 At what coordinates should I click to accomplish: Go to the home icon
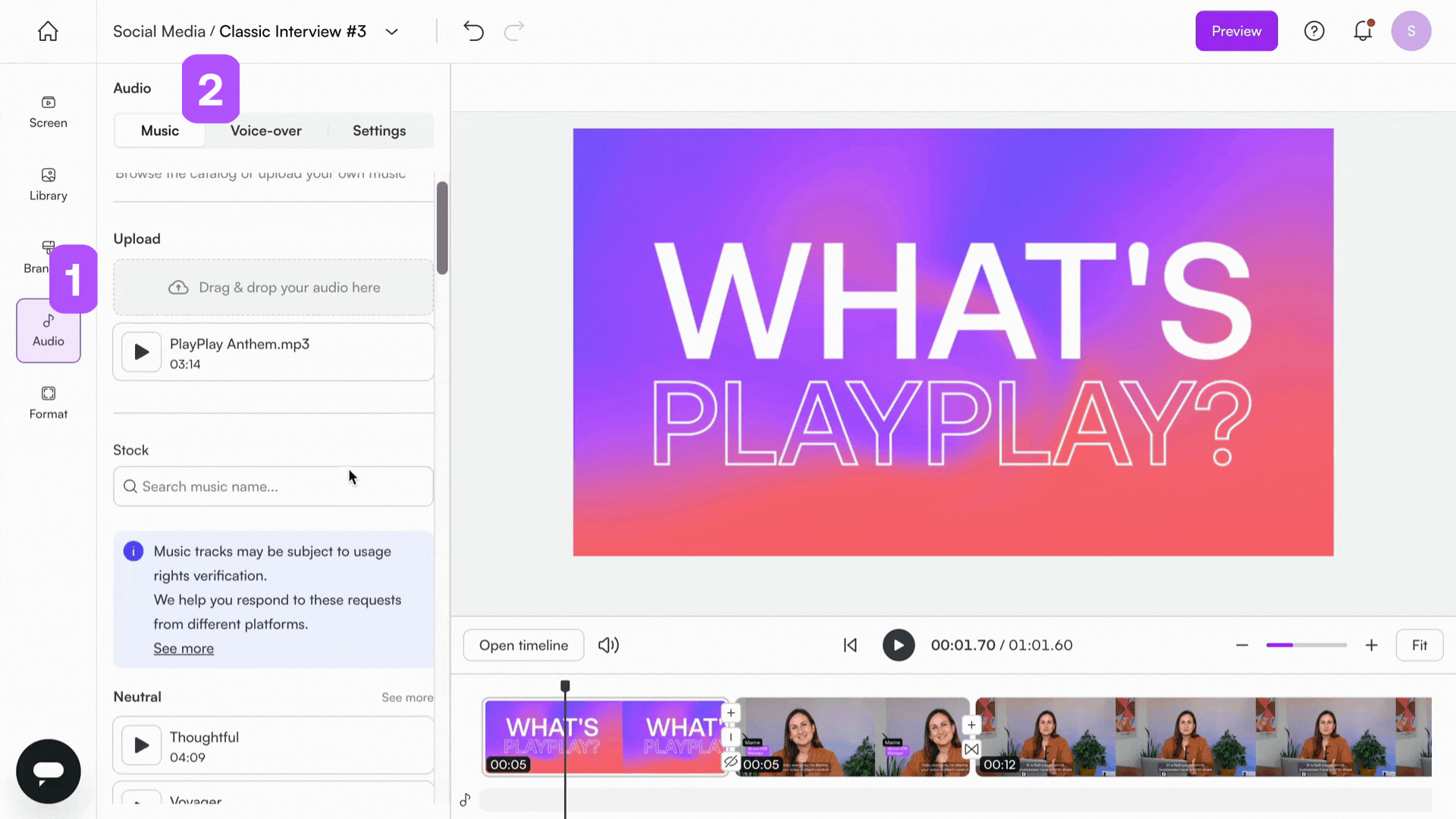48,31
